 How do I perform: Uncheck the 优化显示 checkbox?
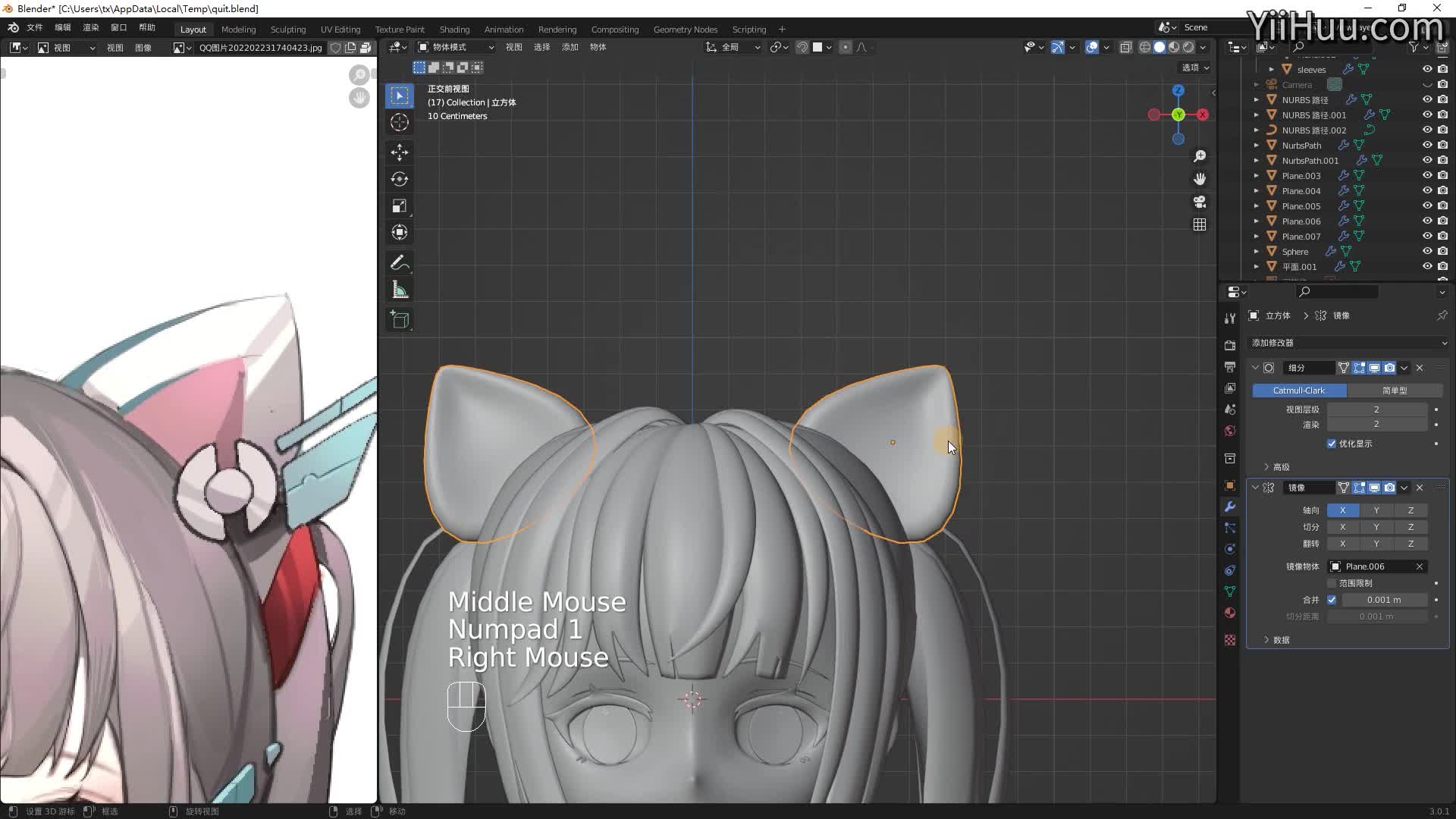[1332, 444]
